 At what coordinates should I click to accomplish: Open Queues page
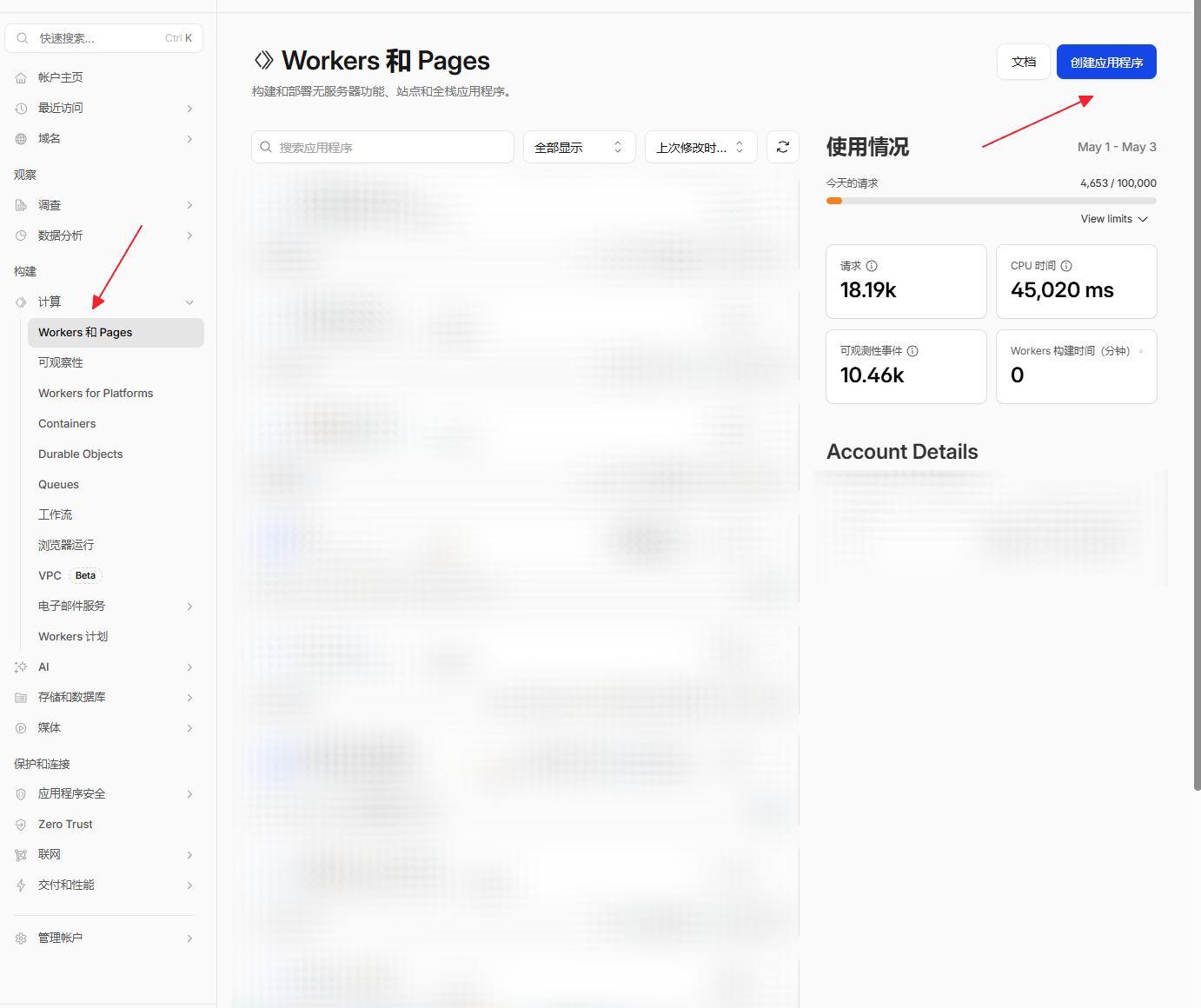tap(58, 485)
